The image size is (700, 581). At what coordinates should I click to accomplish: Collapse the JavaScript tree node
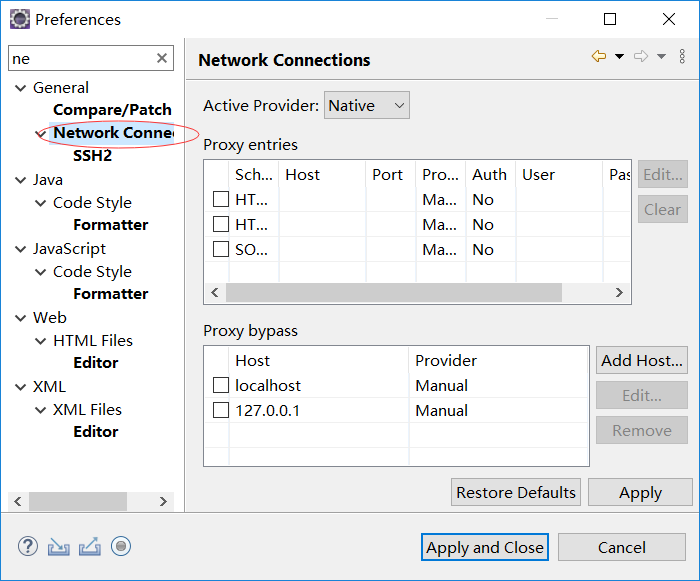point(20,249)
